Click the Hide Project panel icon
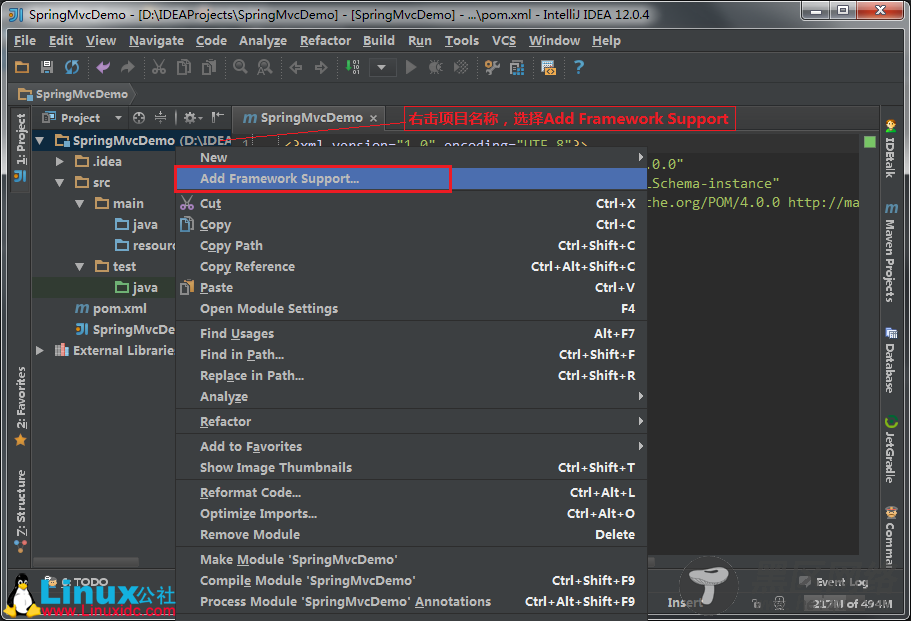 pyautogui.click(x=217, y=118)
